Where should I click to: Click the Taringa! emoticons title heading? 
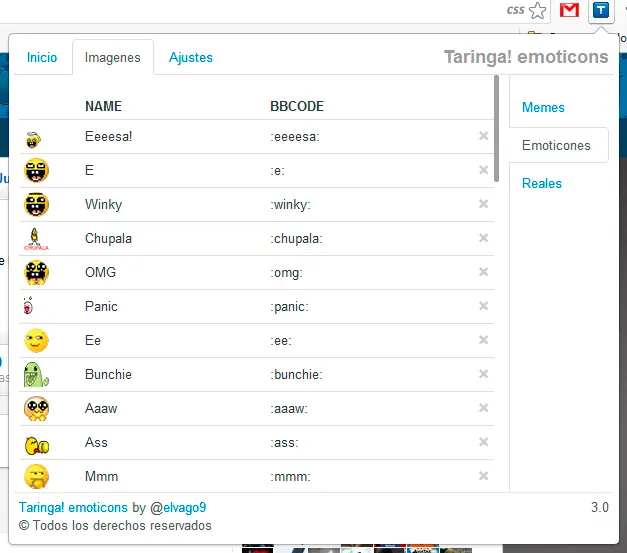pyautogui.click(x=526, y=57)
